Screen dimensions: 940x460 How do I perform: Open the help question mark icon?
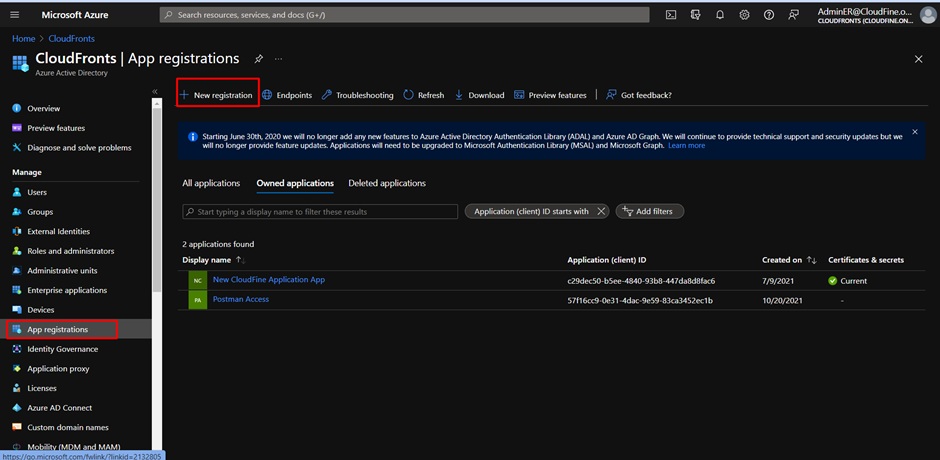769,15
